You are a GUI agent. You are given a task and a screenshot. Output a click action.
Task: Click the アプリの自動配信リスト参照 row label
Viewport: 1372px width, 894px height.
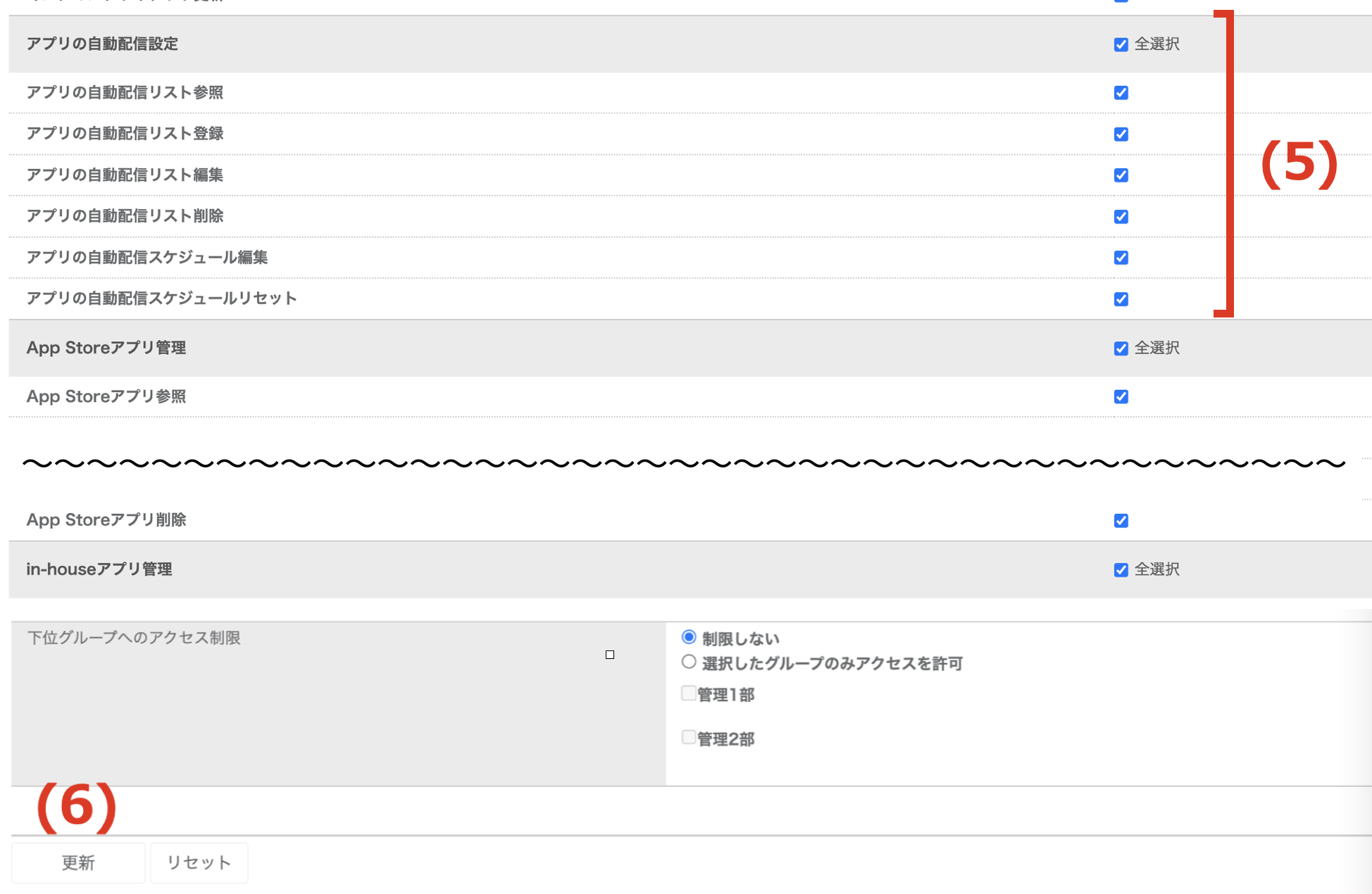[125, 92]
